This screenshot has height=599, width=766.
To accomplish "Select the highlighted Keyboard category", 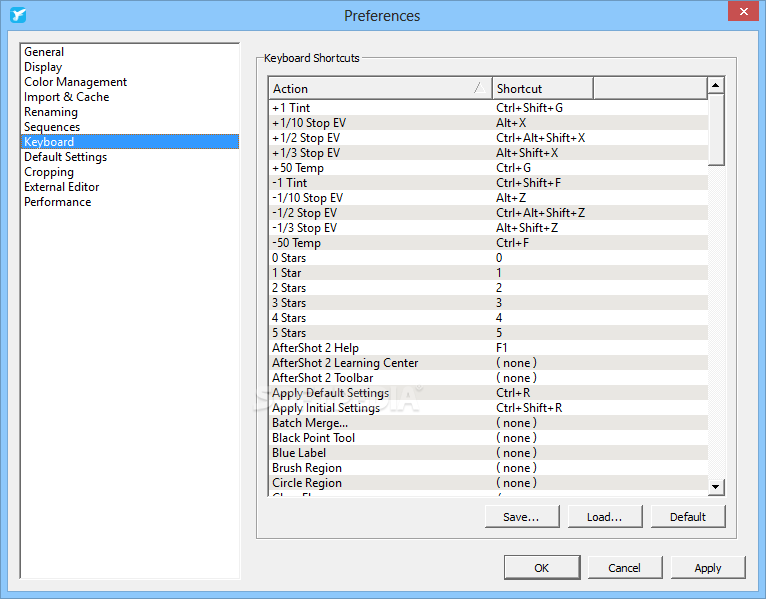I will pos(130,142).
